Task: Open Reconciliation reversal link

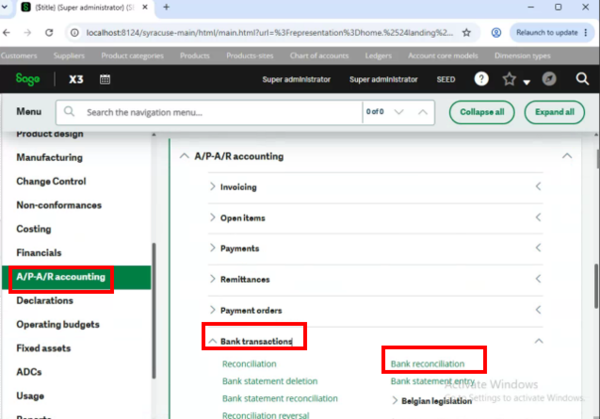Action: point(266,415)
